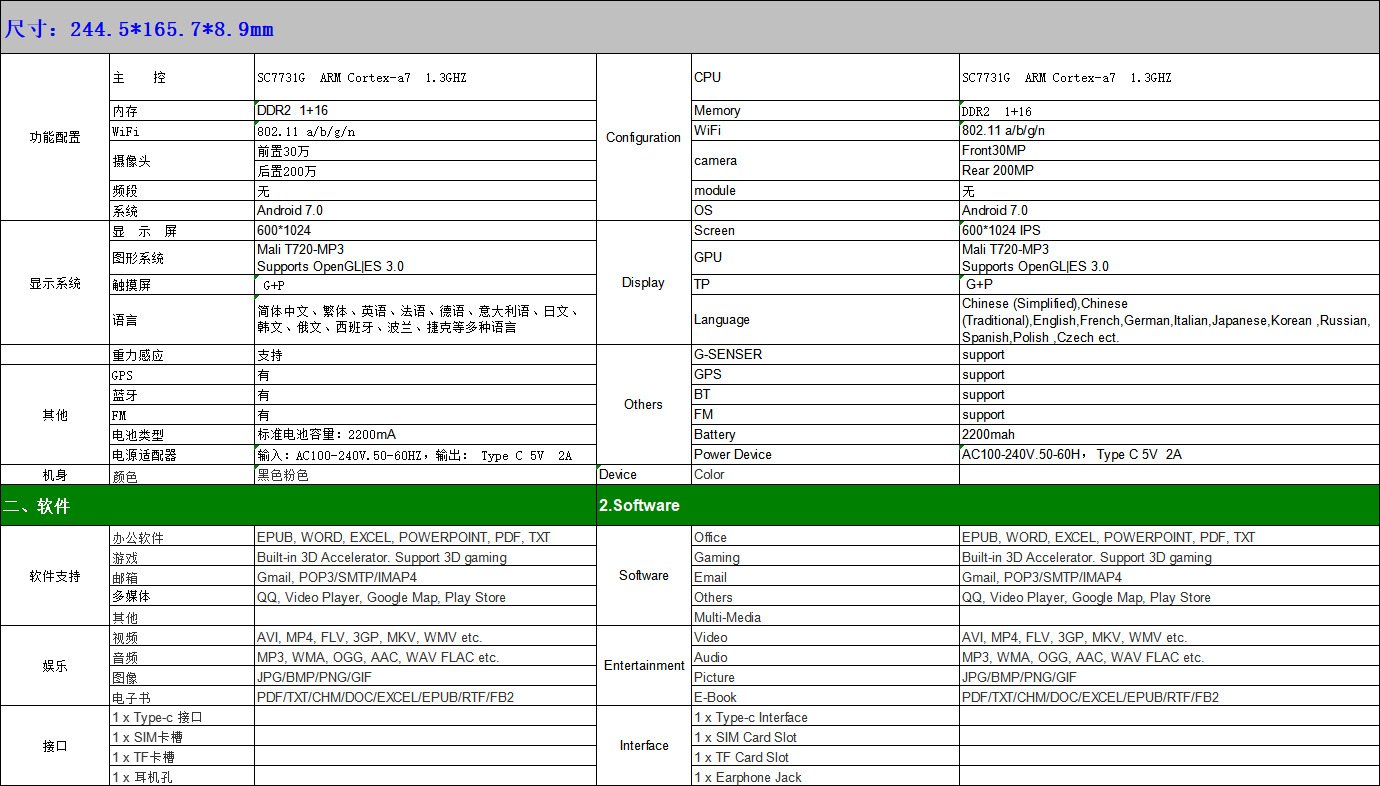
Task: Click the CPU label cell
Action: coord(824,77)
